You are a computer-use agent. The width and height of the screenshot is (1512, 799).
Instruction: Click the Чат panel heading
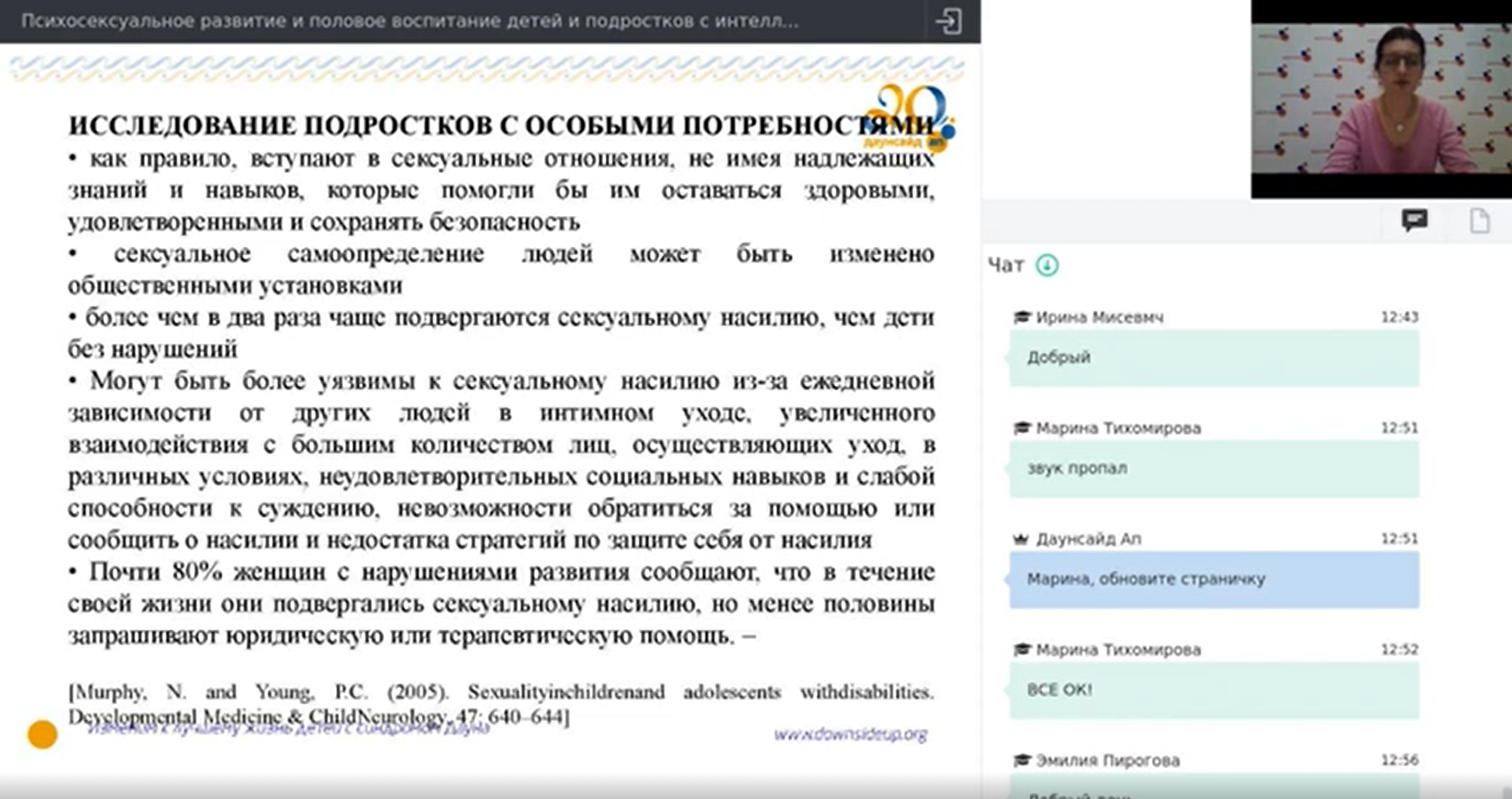(1006, 266)
